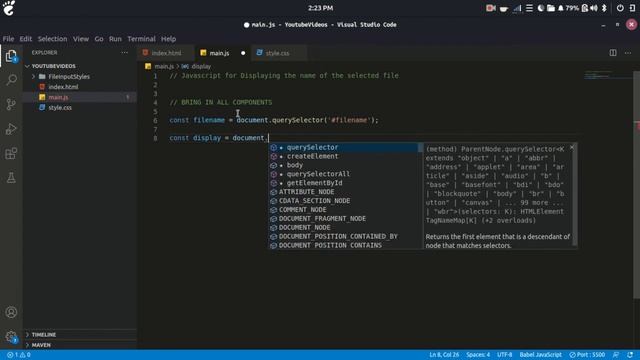640x360 pixels.
Task: Switch to the style.css editor tab
Action: [278, 53]
